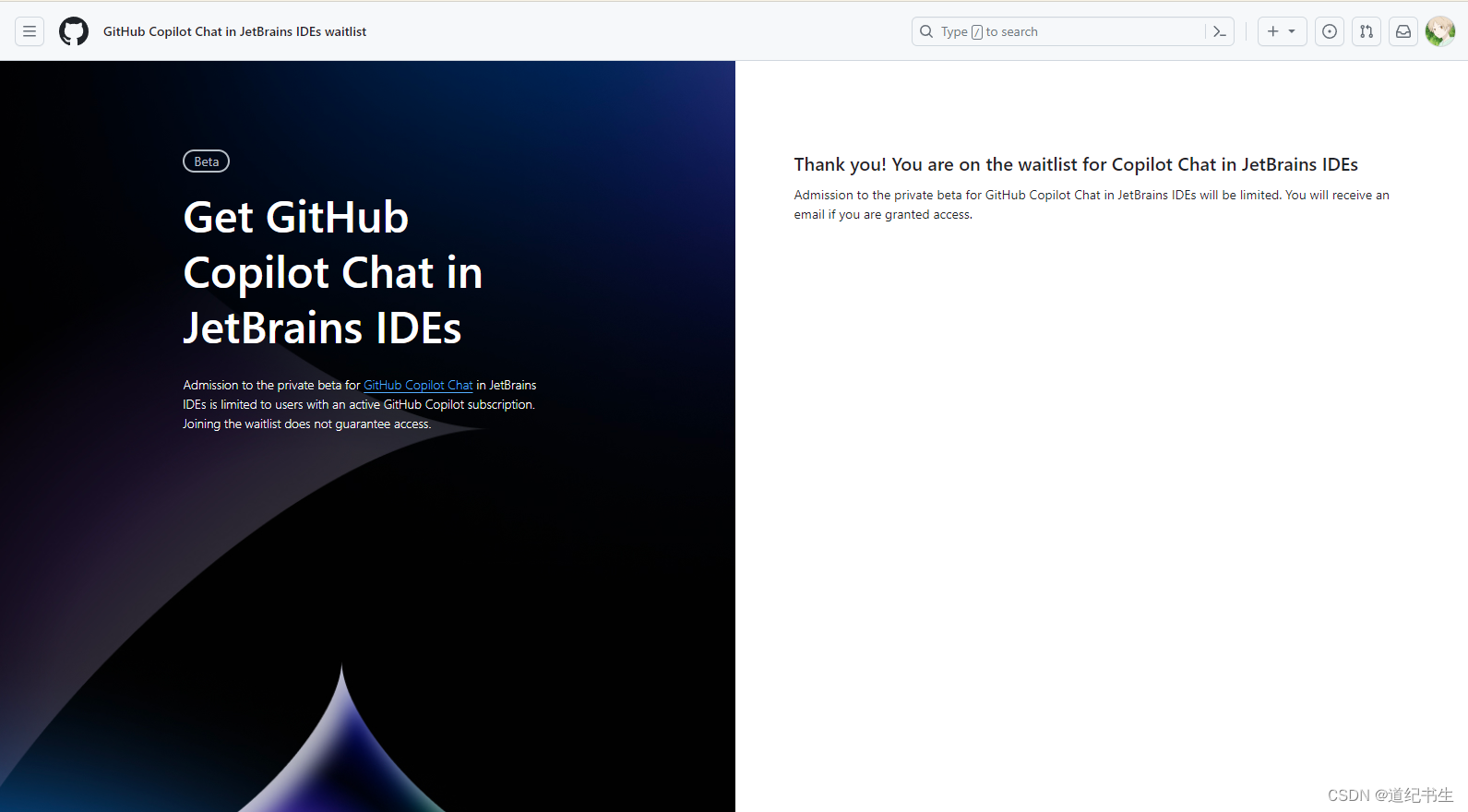This screenshot has width=1468, height=812.
Task: Click the 'Thank you! You are on the waitlist' heading
Action: (x=1076, y=164)
